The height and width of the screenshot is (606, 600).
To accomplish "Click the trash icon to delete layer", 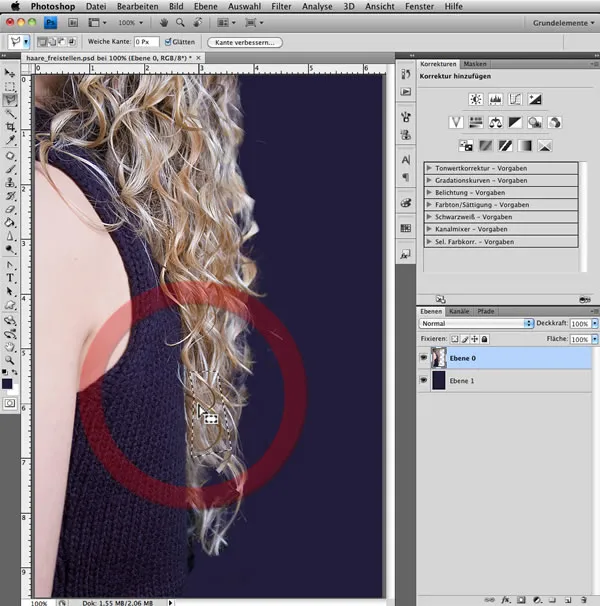I will (x=584, y=599).
